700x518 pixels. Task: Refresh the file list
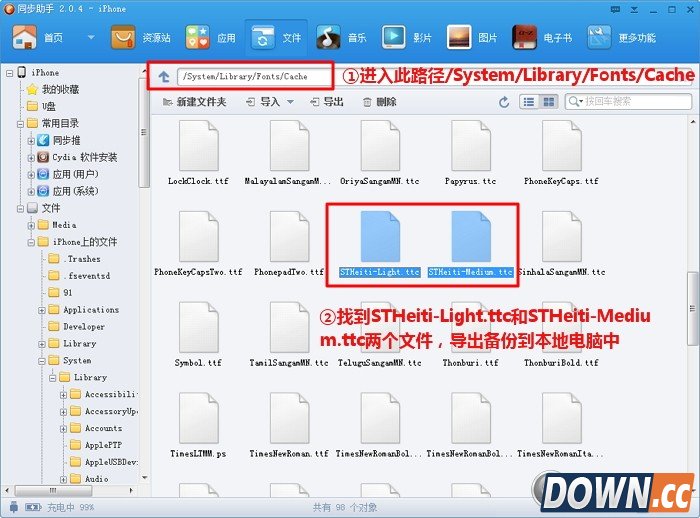[504, 102]
